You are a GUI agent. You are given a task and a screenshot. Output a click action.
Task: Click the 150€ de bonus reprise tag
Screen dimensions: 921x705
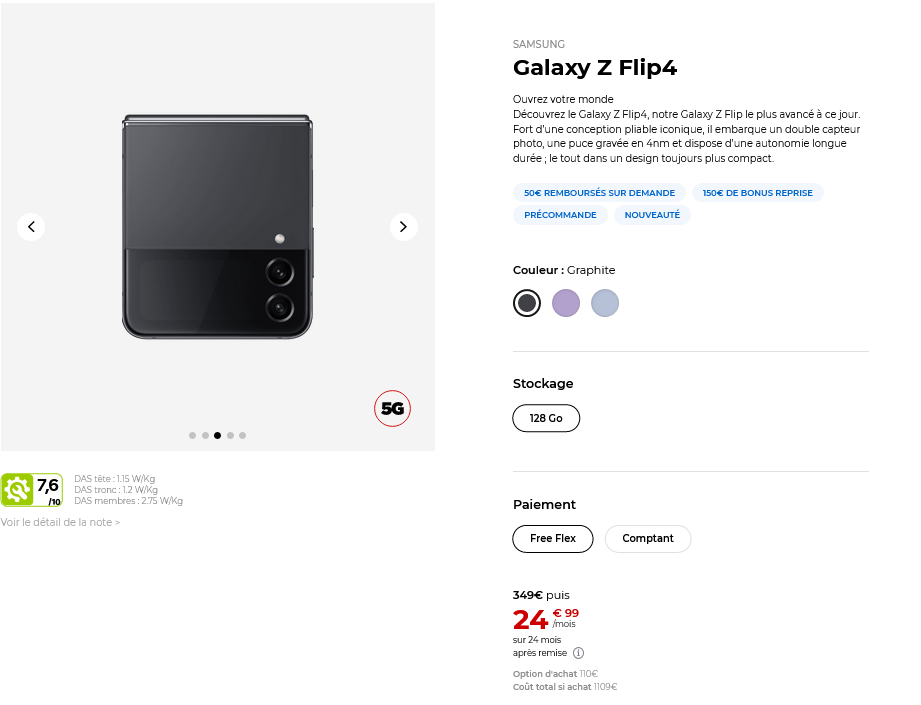758,193
